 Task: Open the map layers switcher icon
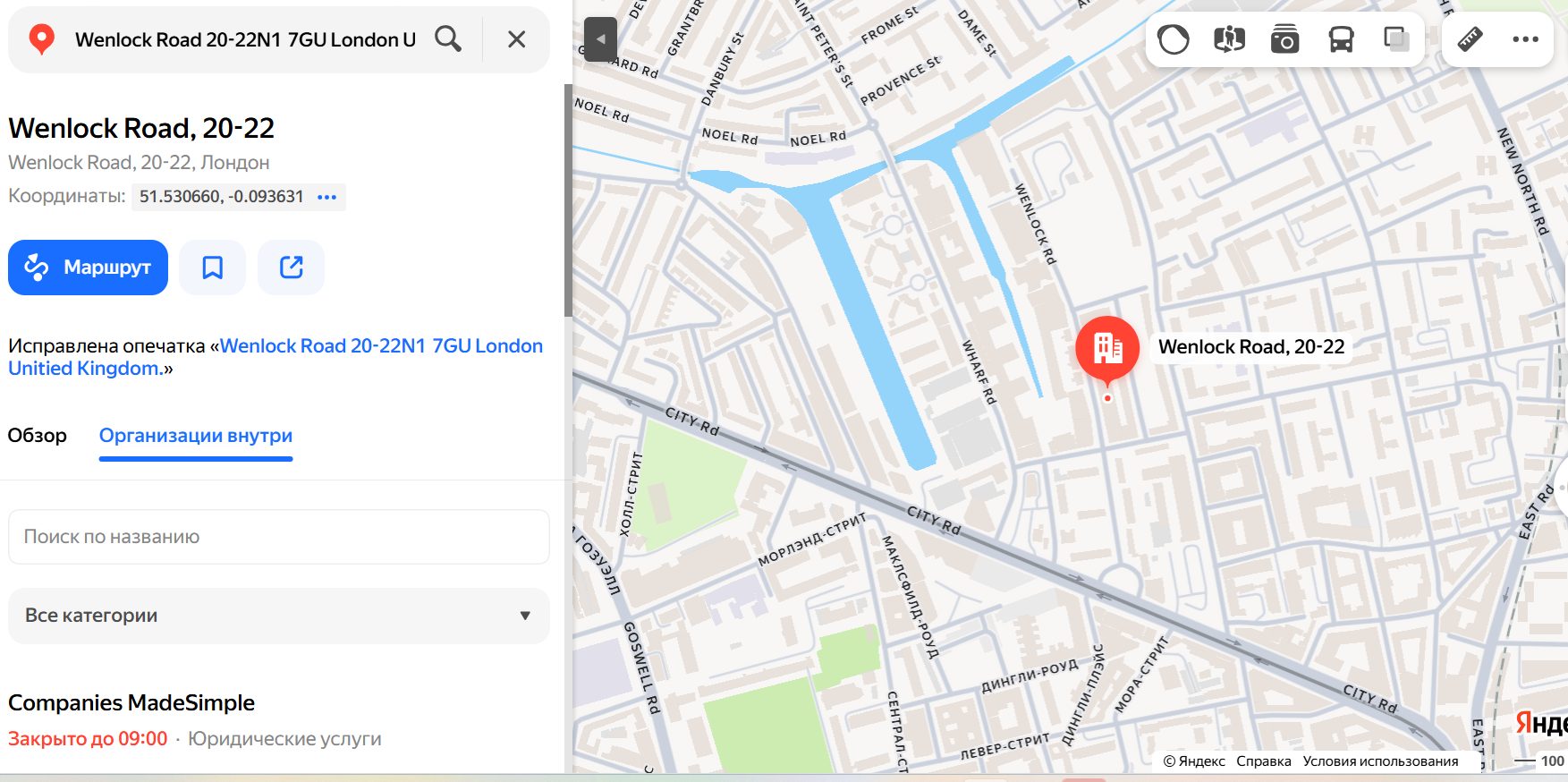click(x=1396, y=39)
